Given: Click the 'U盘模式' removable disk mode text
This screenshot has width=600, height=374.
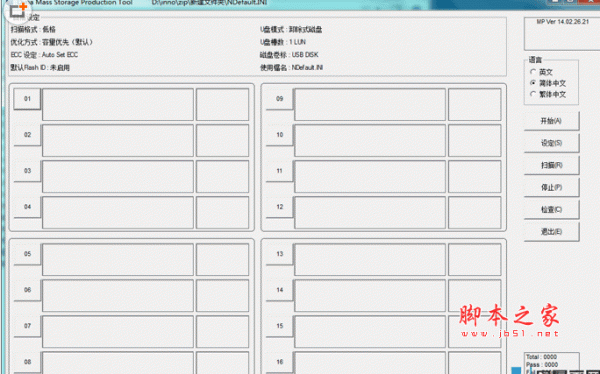Looking at the screenshot, I should (291, 29).
